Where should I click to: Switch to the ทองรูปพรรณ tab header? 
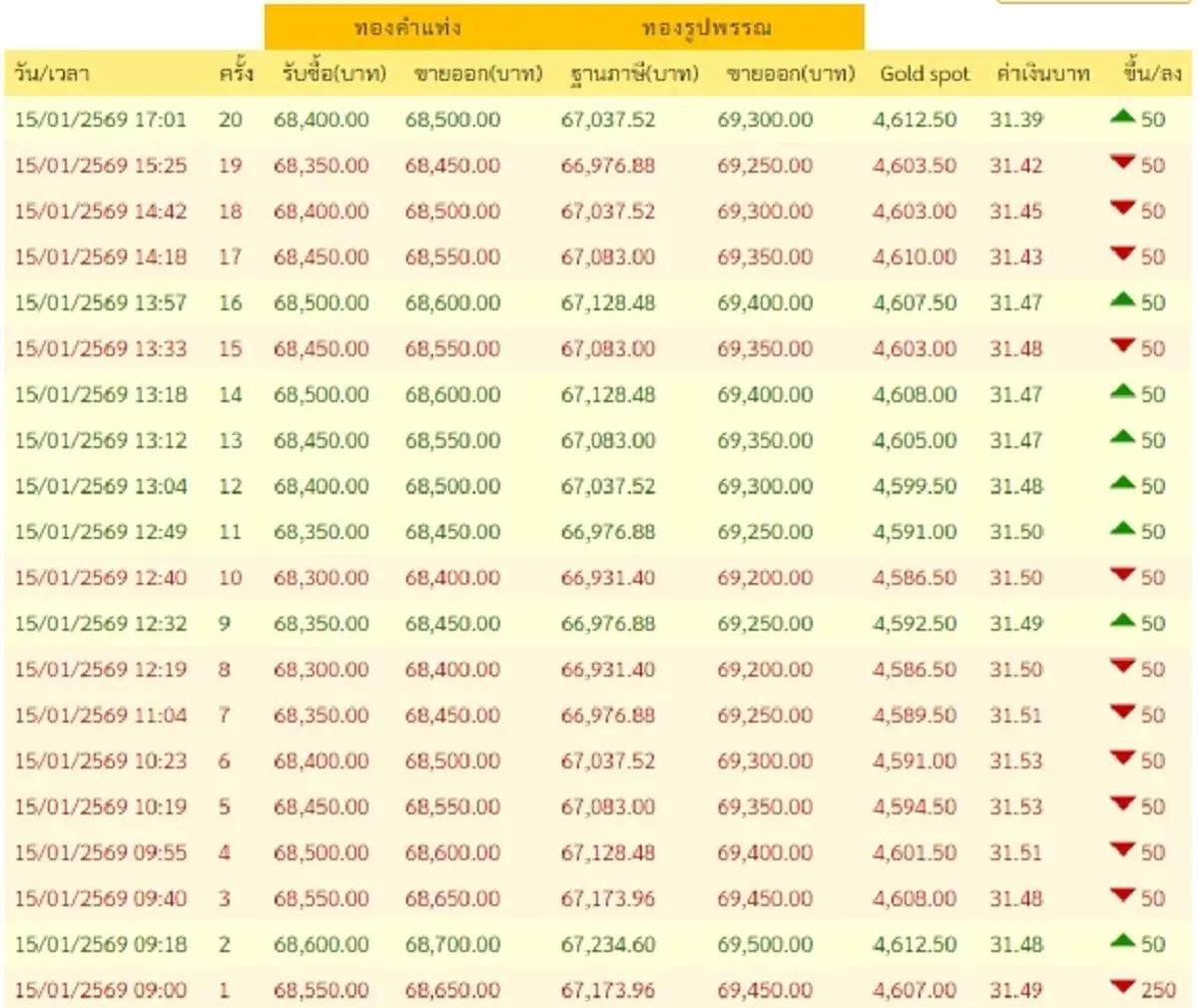coord(707,29)
